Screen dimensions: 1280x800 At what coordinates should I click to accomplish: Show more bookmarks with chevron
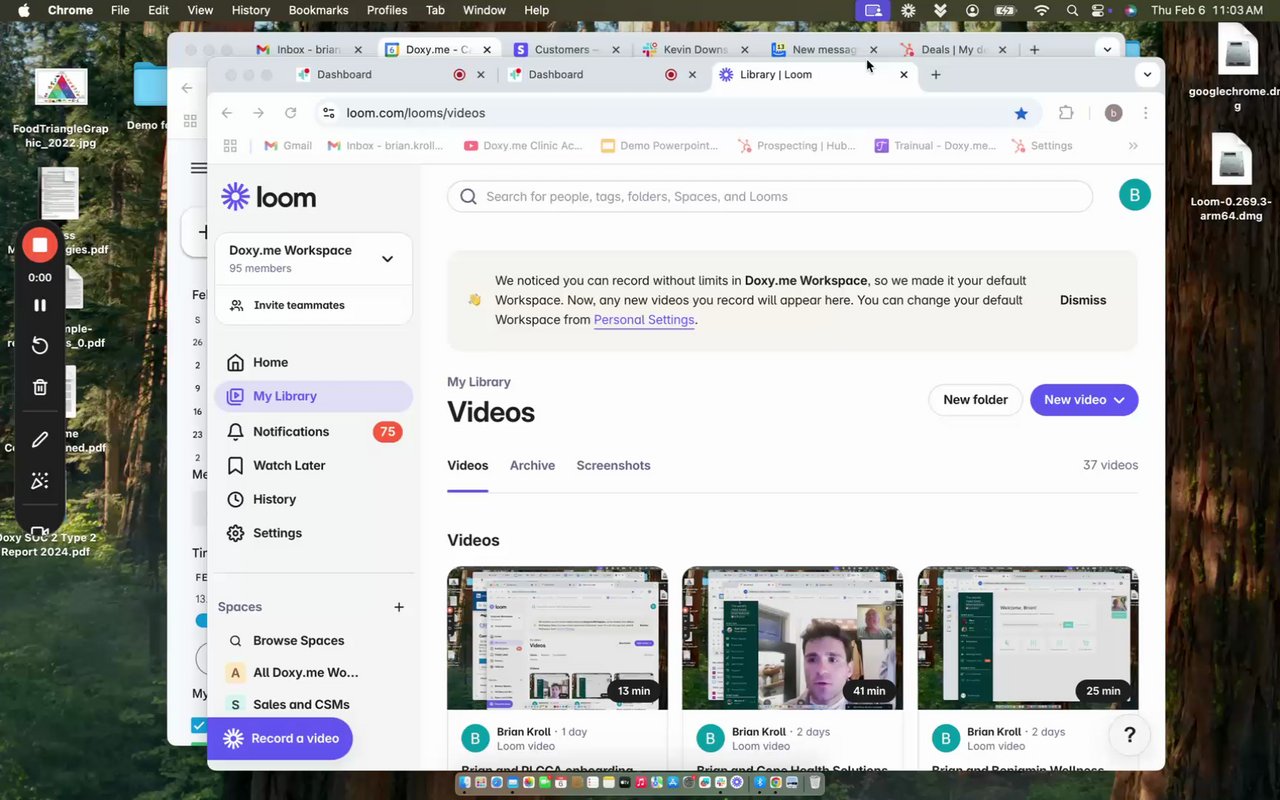[1133, 146]
